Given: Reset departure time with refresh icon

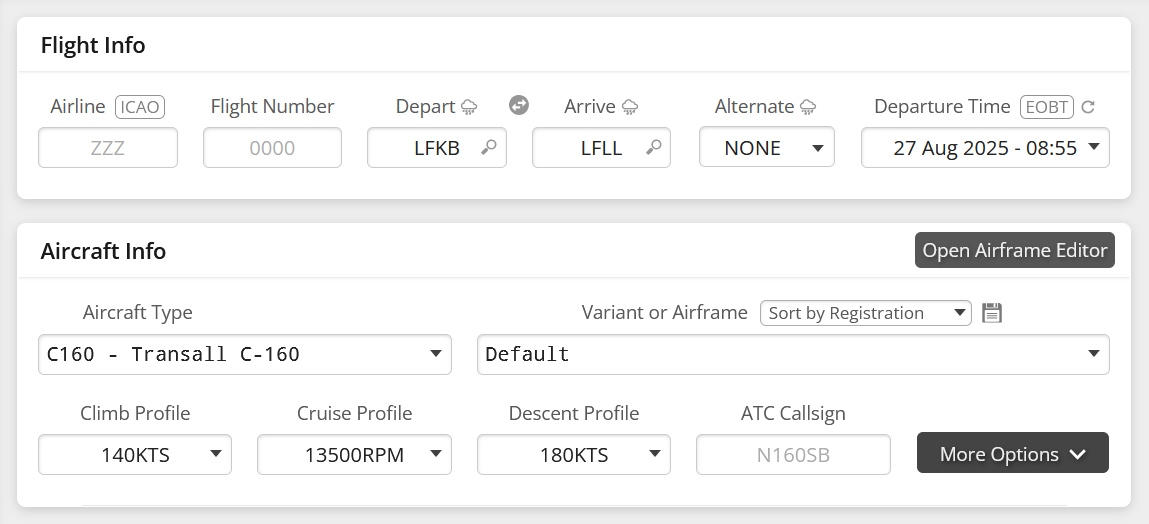Looking at the screenshot, I should [1089, 107].
